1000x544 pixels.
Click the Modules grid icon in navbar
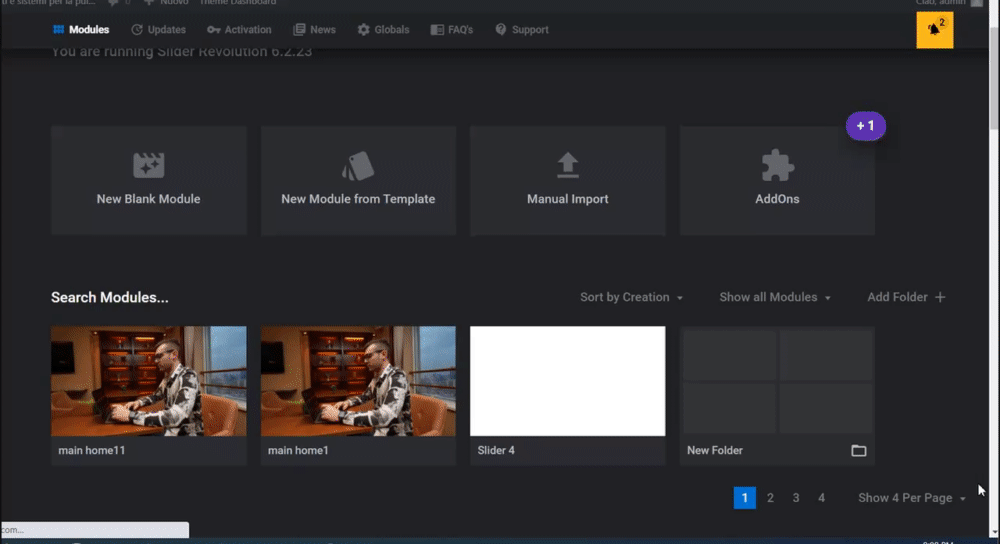tap(59, 29)
